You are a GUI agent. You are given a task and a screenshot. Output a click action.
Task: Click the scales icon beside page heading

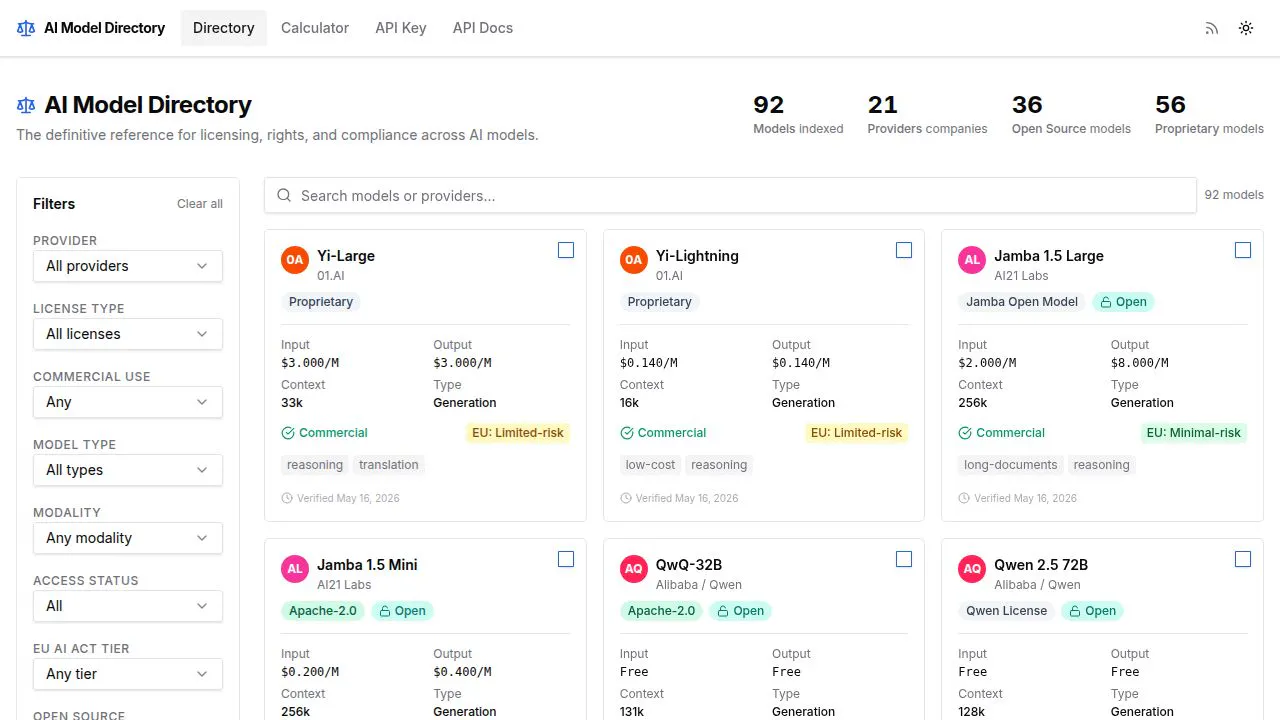pyautogui.click(x=26, y=105)
